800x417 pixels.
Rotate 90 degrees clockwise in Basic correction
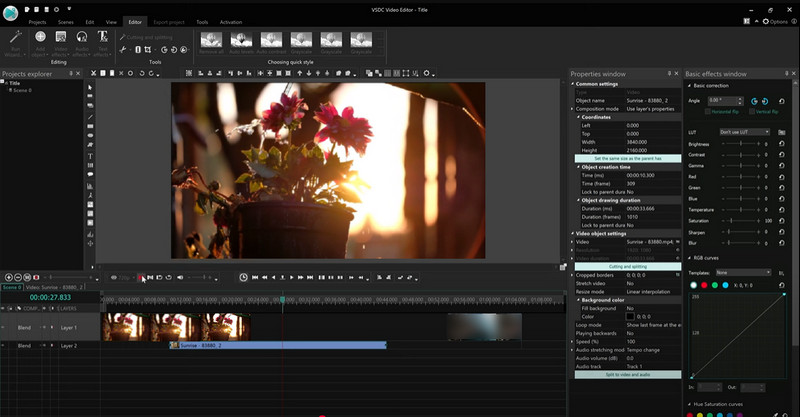click(x=765, y=101)
